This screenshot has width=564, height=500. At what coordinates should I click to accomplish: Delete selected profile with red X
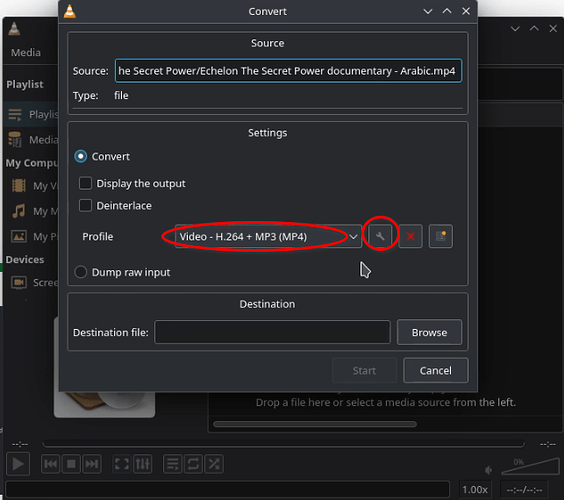click(410, 236)
